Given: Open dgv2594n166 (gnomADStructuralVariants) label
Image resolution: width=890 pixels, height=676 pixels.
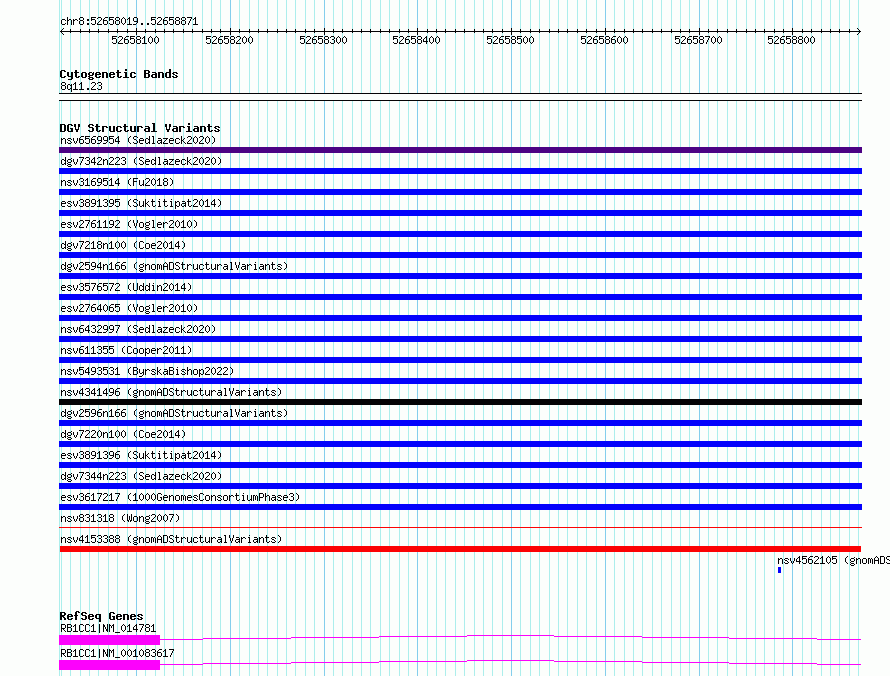Looking at the screenshot, I should click(174, 266).
